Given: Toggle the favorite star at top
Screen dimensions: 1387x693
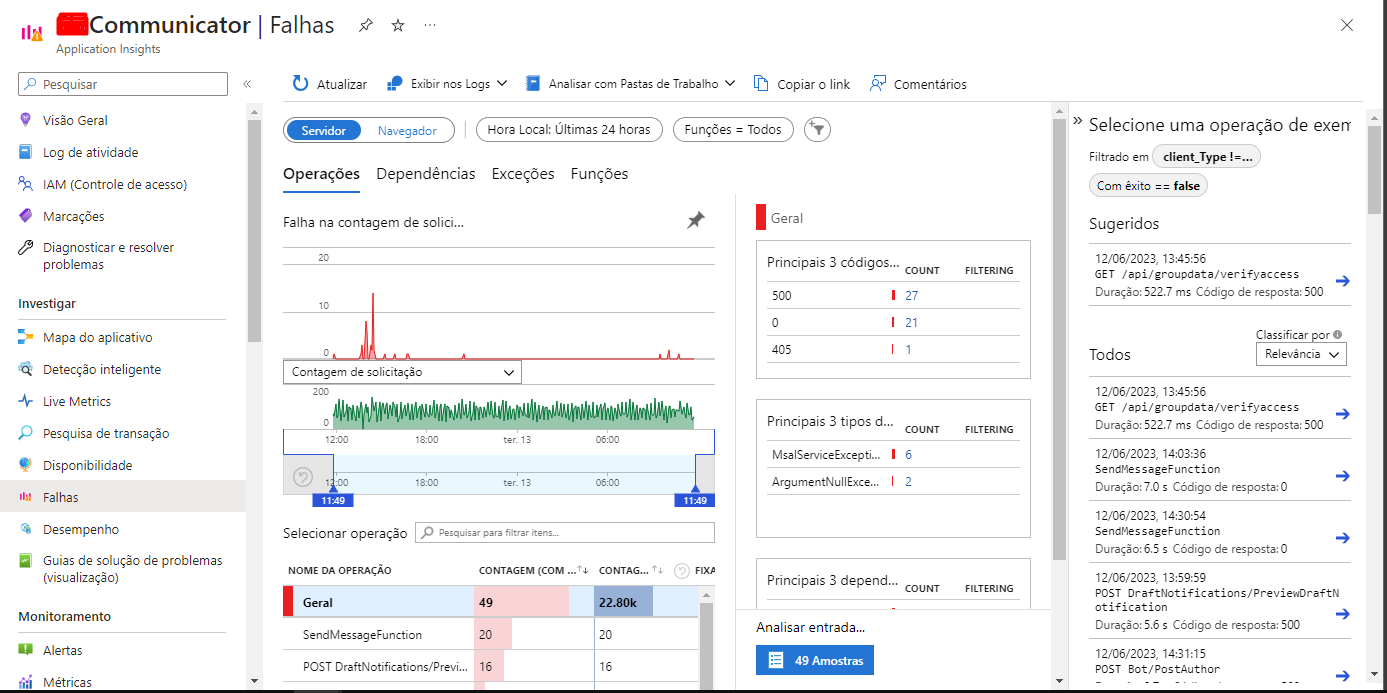Looking at the screenshot, I should click(x=397, y=26).
